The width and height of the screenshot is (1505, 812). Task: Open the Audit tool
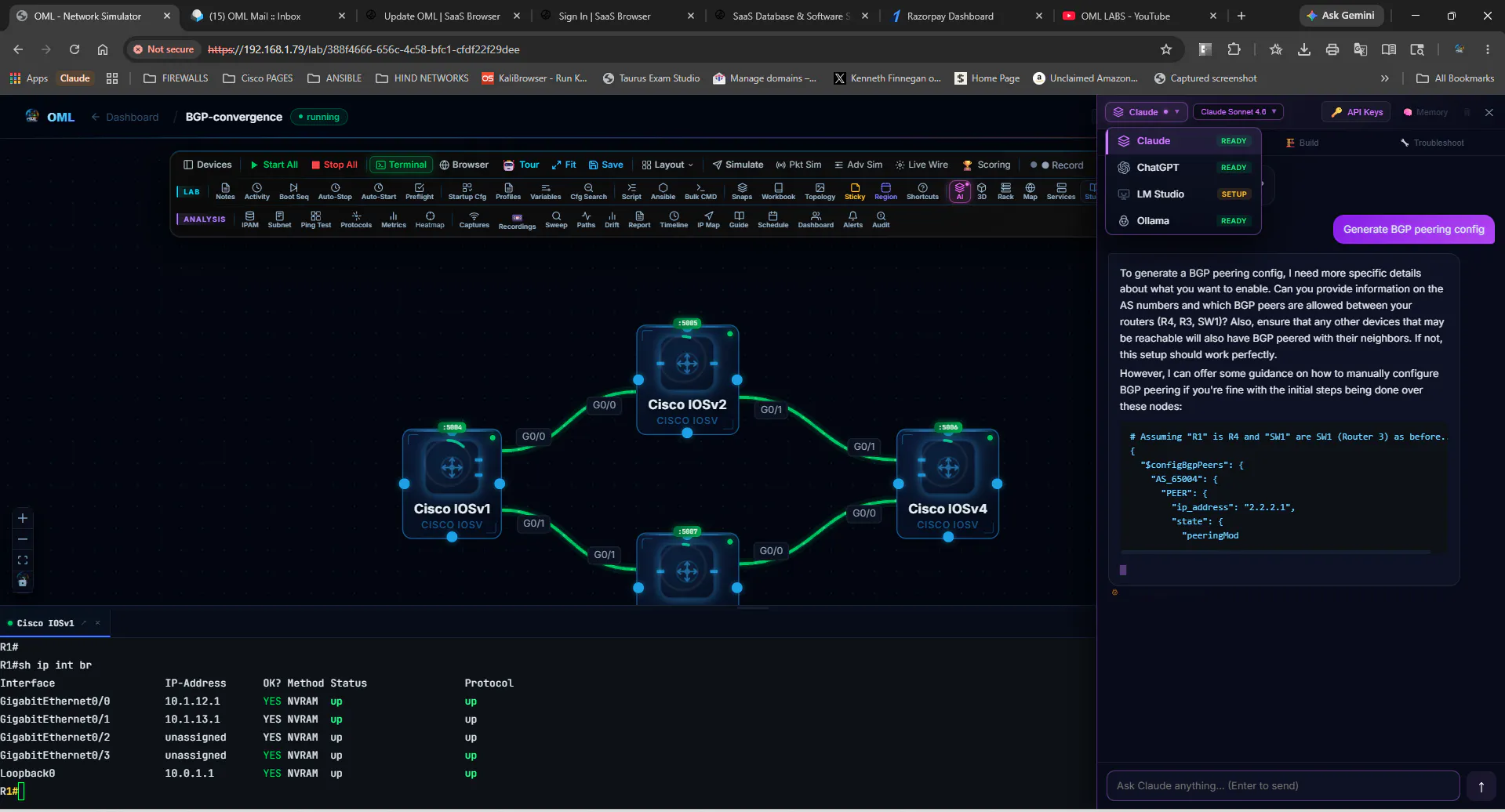click(881, 219)
